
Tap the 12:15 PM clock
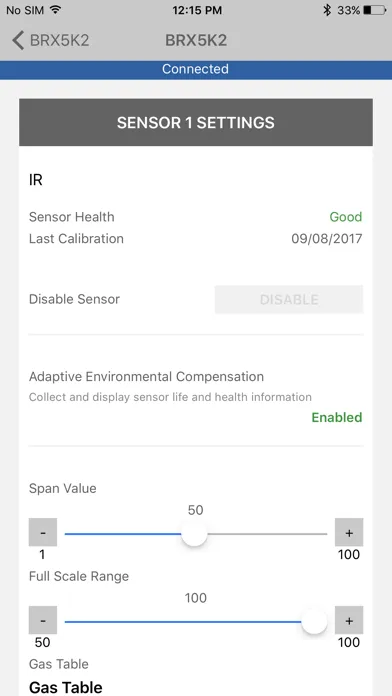point(196,10)
